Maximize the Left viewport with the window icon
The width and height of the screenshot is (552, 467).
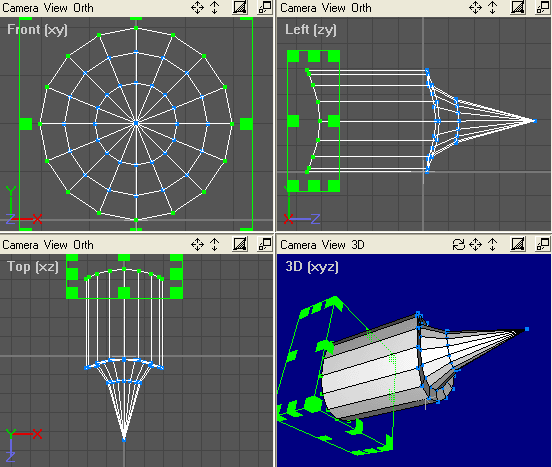[543, 7]
